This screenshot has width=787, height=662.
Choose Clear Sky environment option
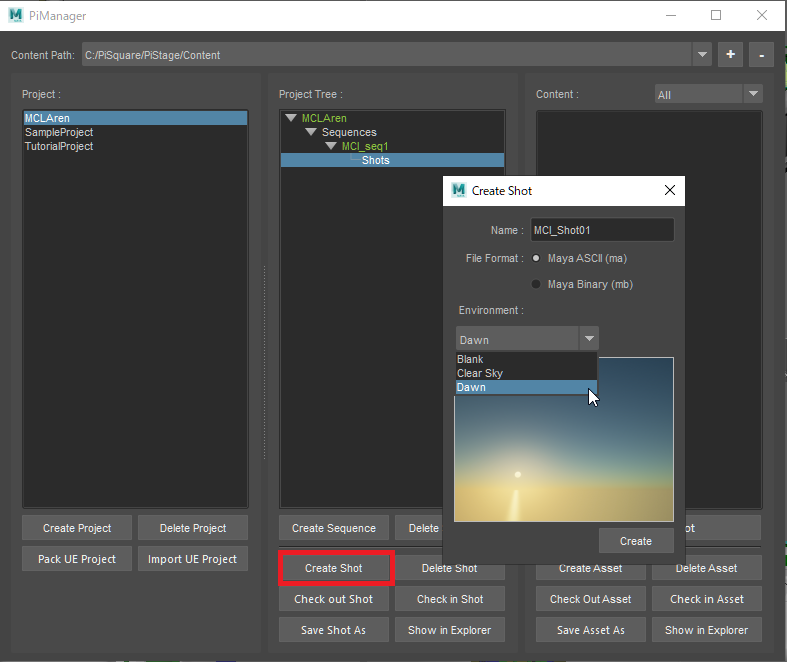526,373
